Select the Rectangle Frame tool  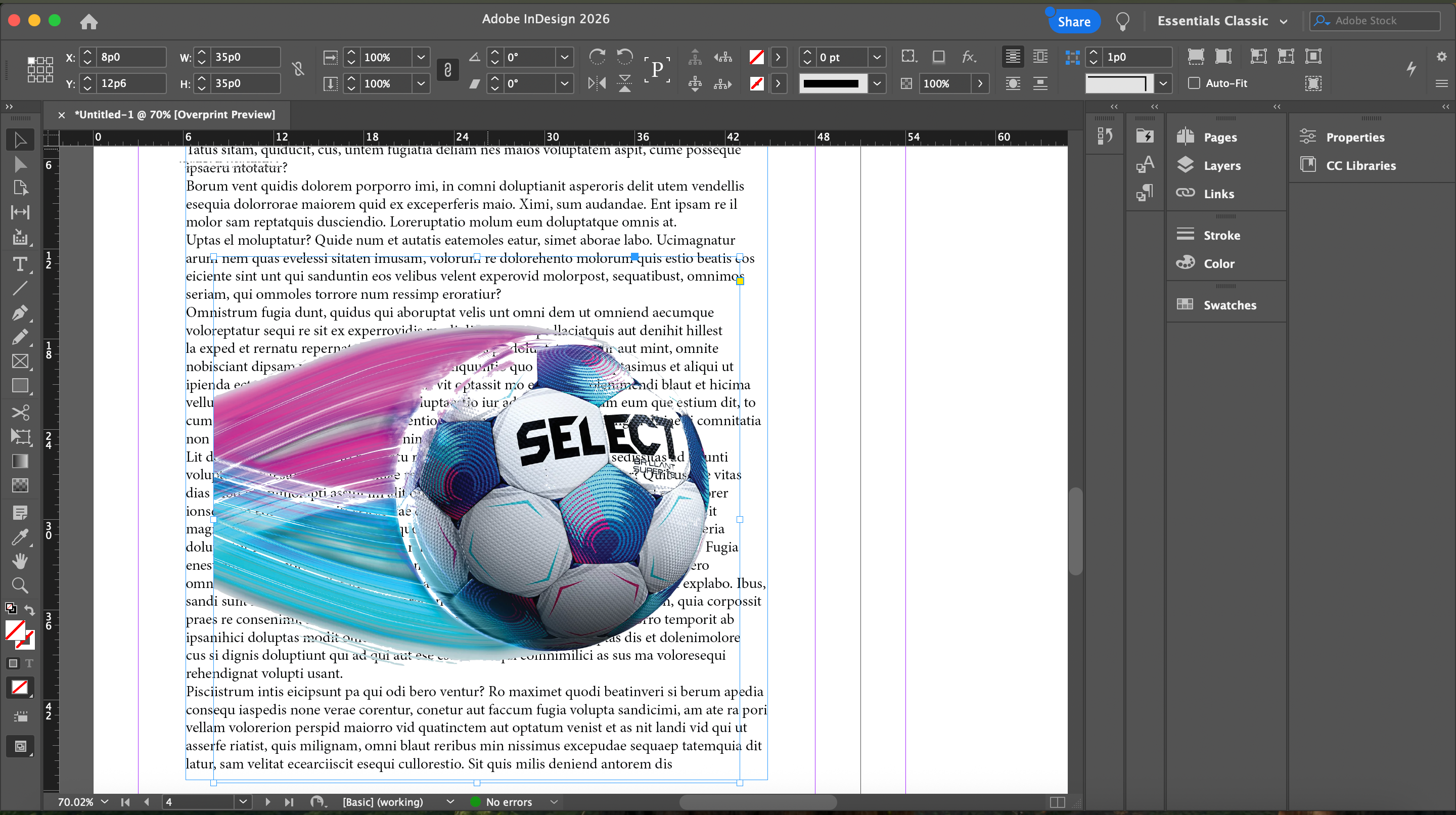(x=20, y=361)
